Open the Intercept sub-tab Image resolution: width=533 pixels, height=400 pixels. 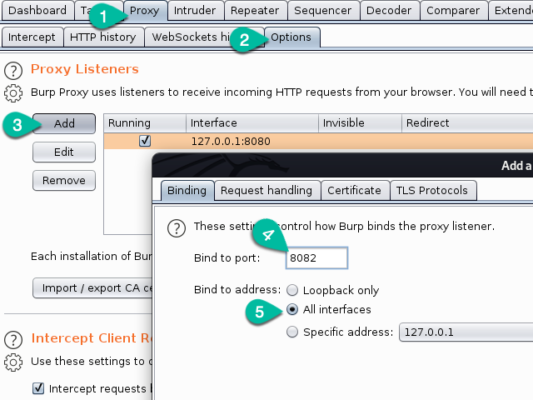(32, 37)
